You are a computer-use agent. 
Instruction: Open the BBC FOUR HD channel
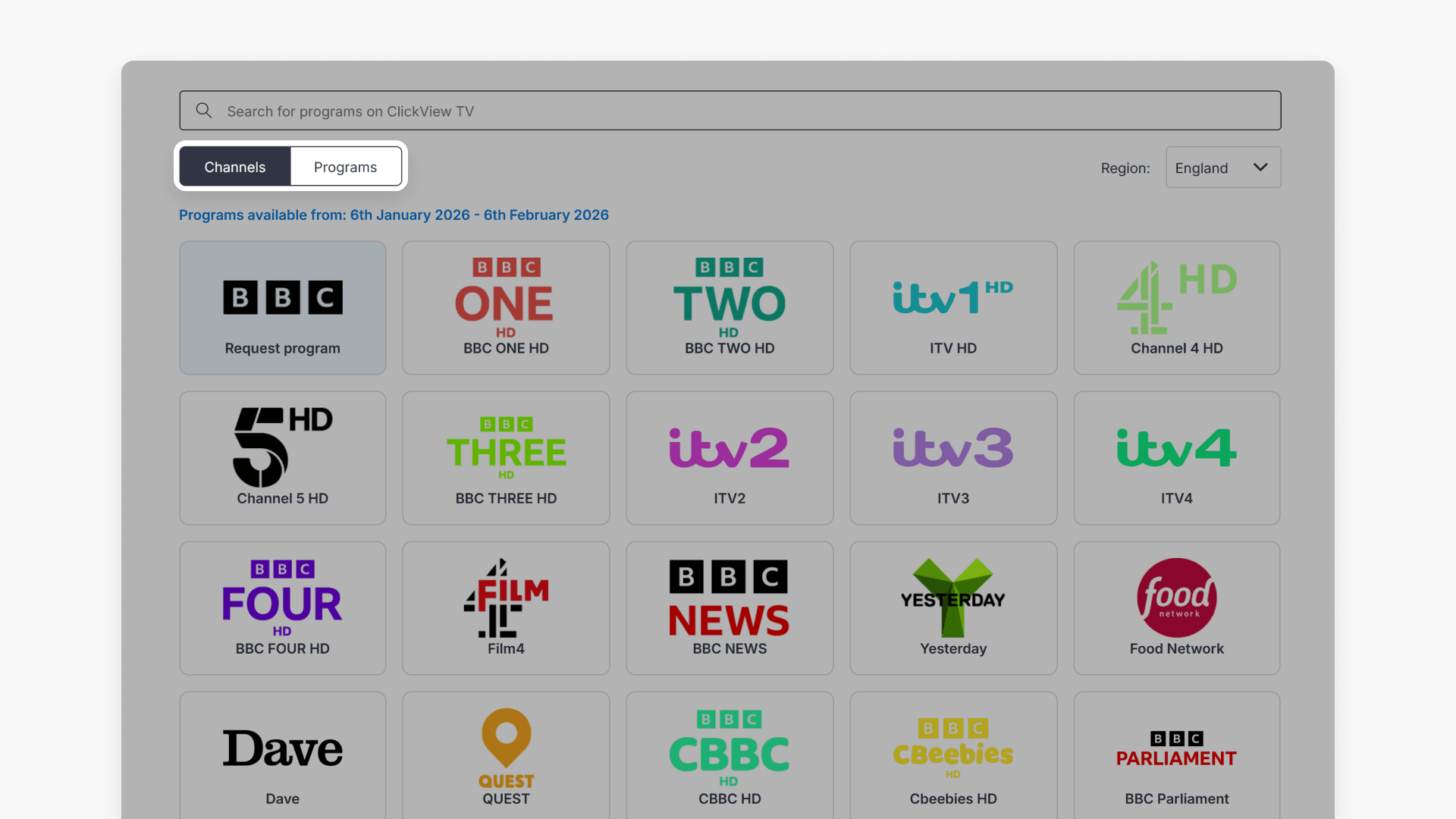click(x=282, y=608)
